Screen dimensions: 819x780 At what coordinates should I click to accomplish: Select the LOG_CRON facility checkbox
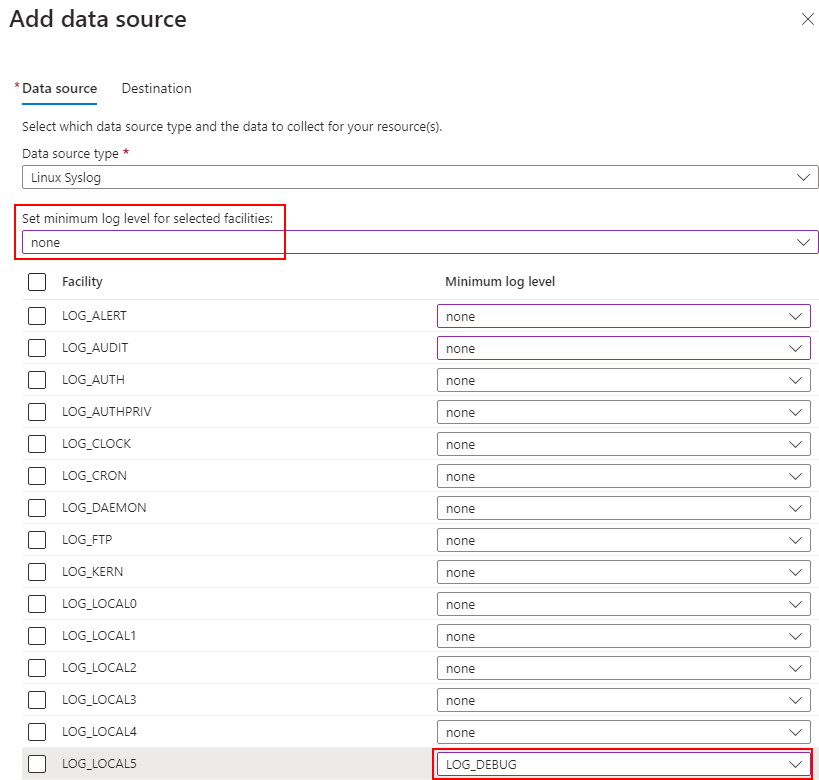click(x=37, y=476)
